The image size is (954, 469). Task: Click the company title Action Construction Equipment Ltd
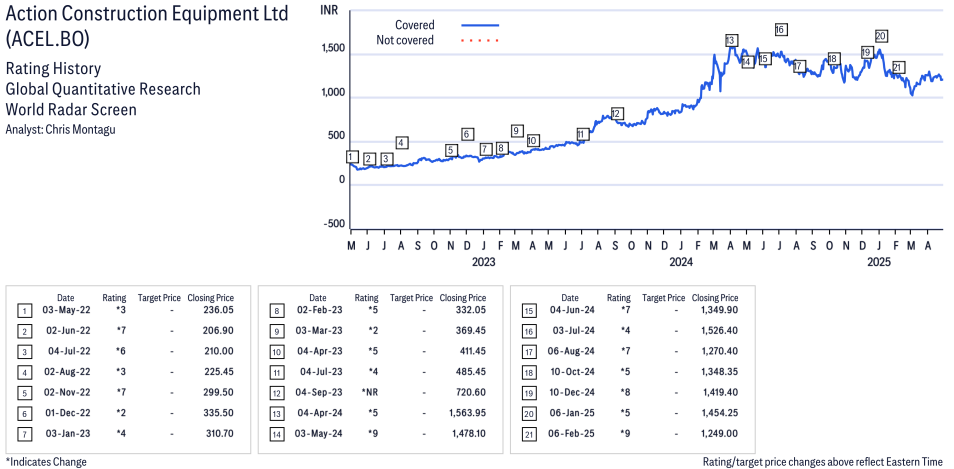click(147, 15)
